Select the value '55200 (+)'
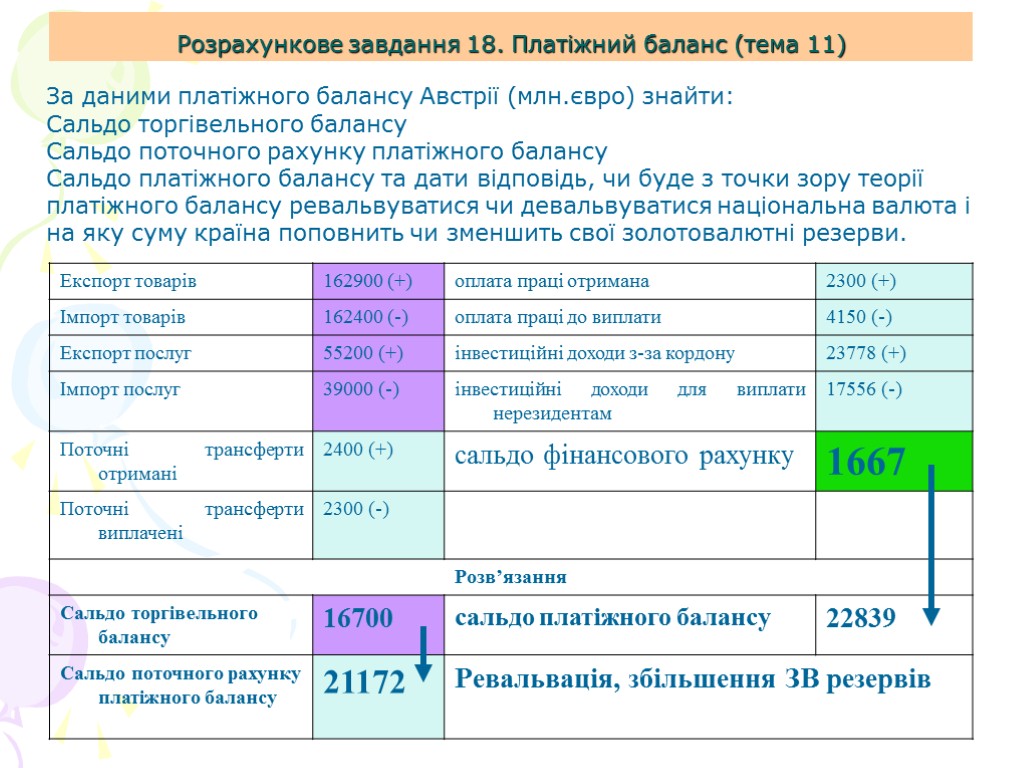 (363, 353)
